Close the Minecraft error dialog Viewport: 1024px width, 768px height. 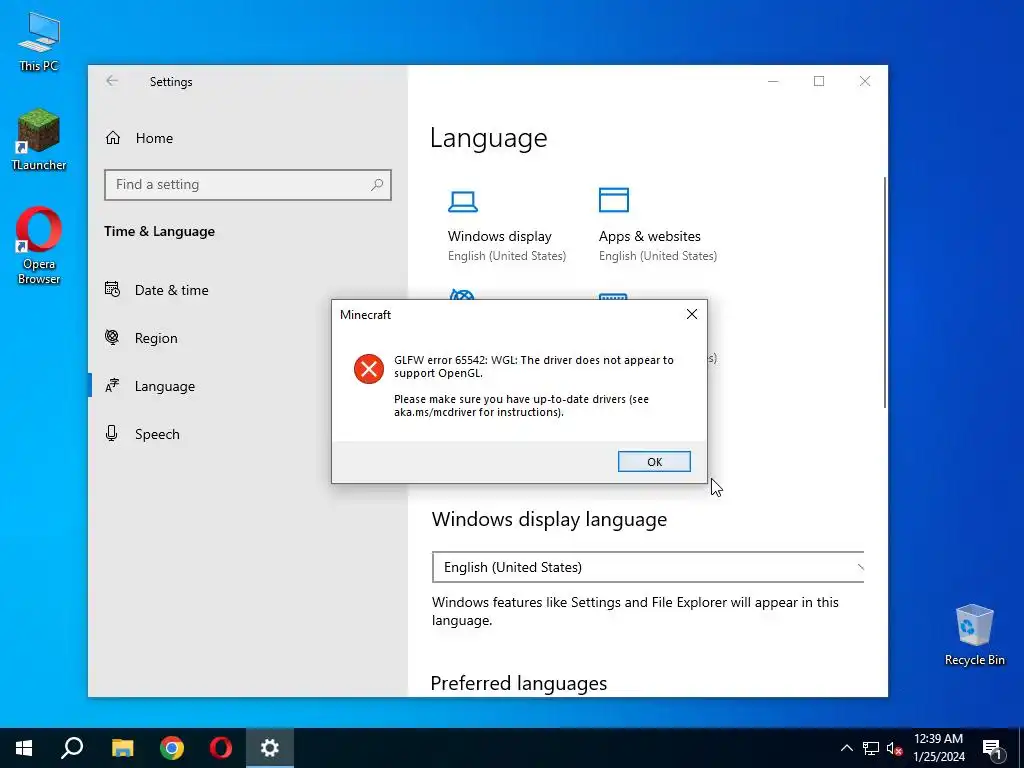click(x=692, y=314)
